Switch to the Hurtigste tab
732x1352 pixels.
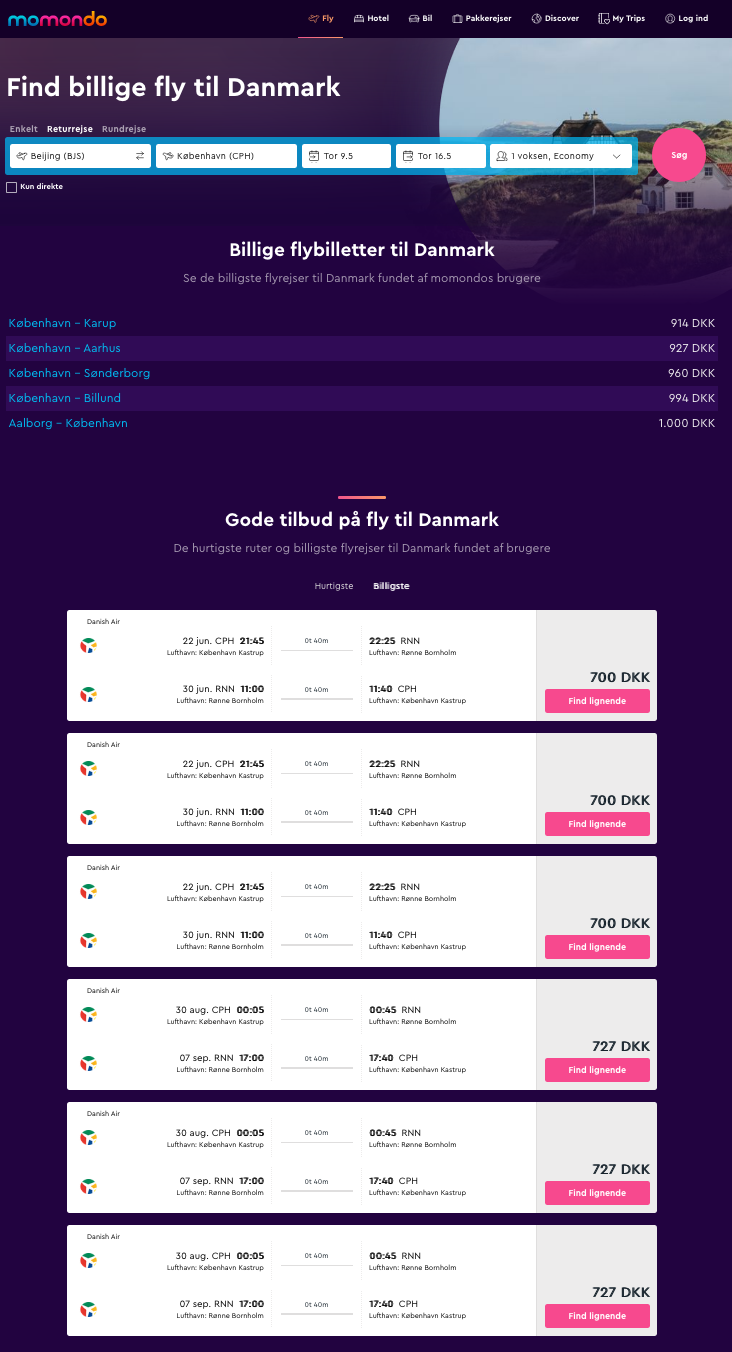[x=334, y=586]
